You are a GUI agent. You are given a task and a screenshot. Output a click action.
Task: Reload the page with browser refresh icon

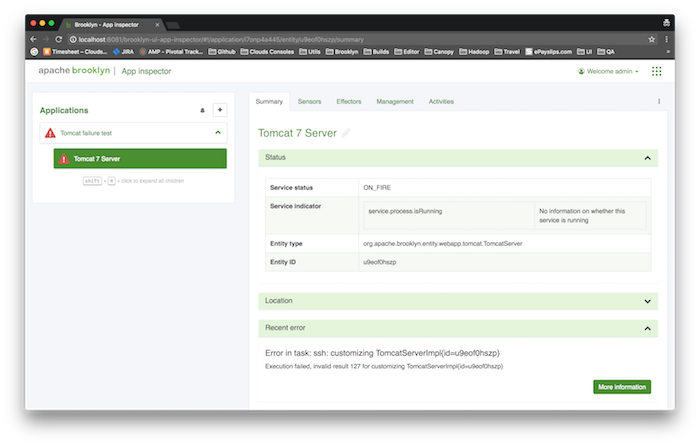click(x=59, y=38)
